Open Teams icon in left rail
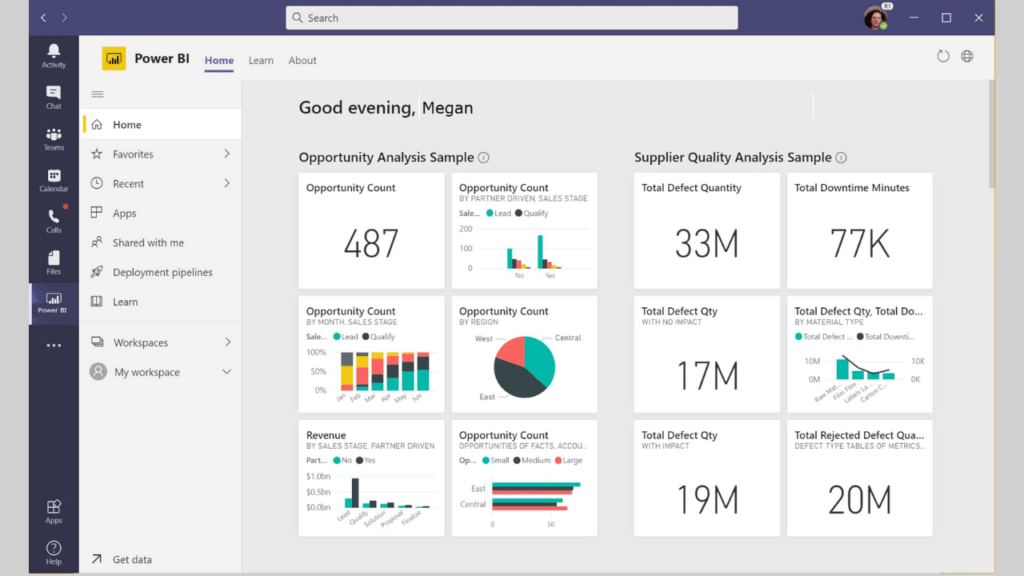This screenshot has height=576, width=1024. 54,138
